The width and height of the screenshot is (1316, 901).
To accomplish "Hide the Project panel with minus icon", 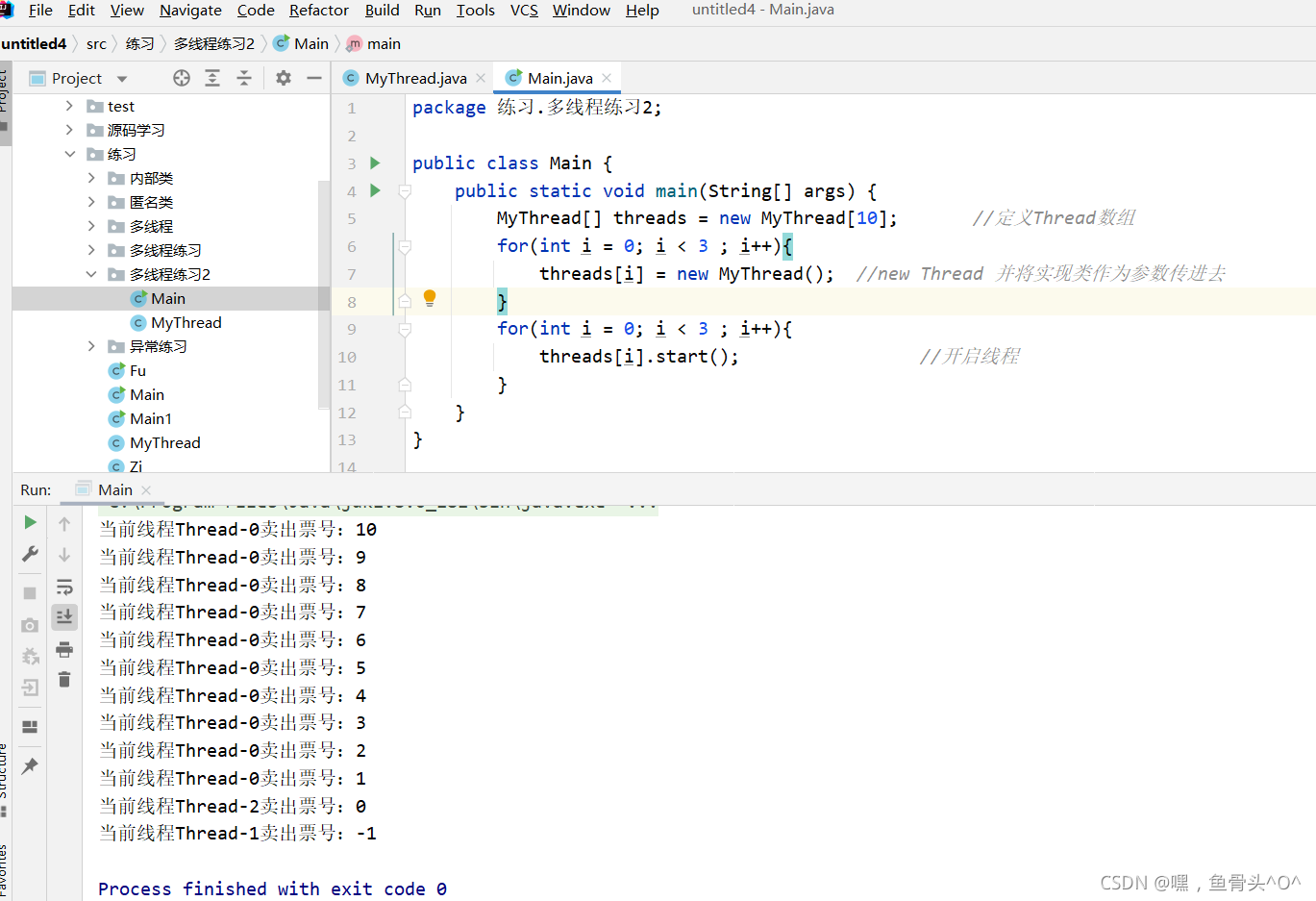I will (314, 78).
